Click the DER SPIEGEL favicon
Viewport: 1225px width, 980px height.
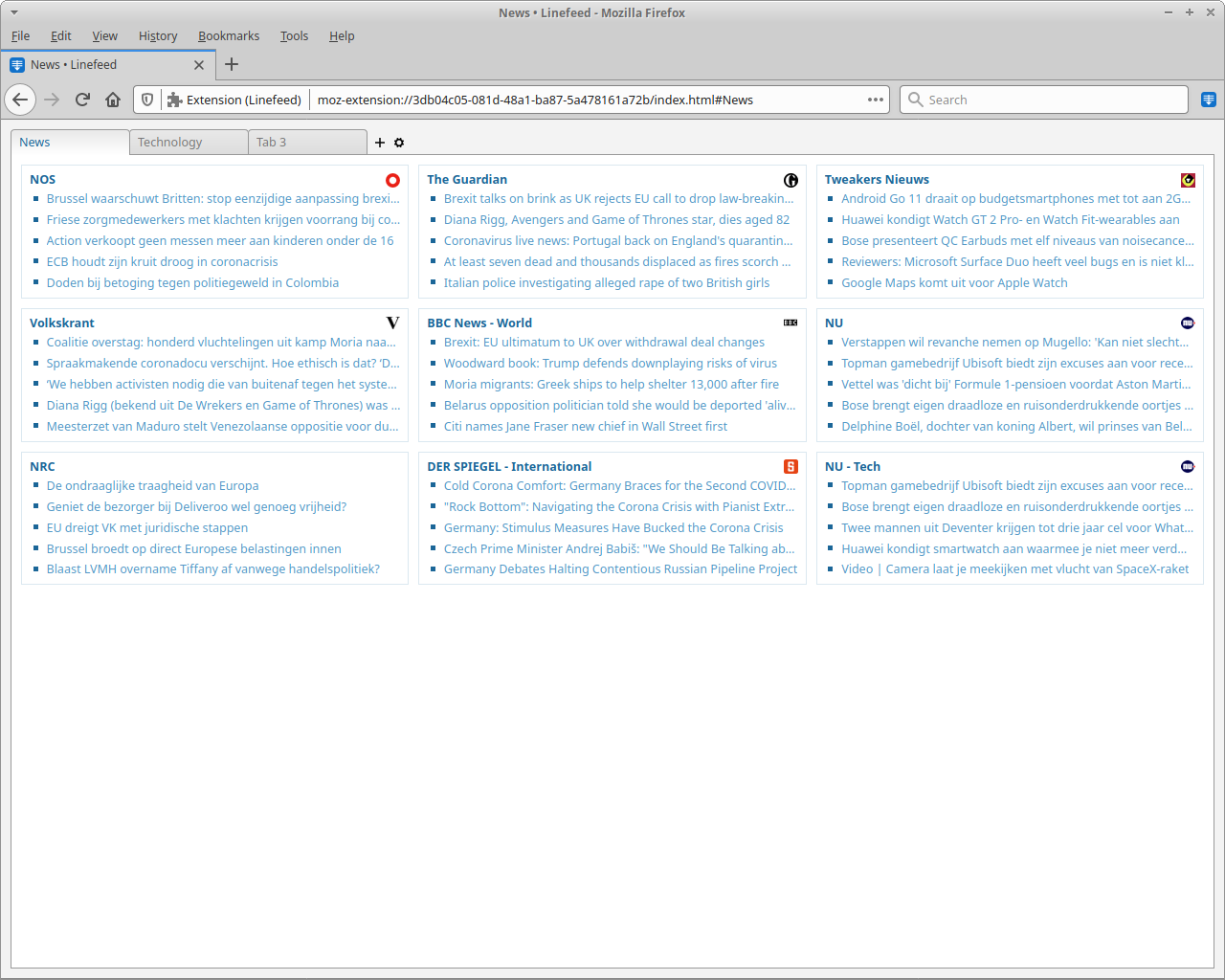pyautogui.click(x=791, y=467)
